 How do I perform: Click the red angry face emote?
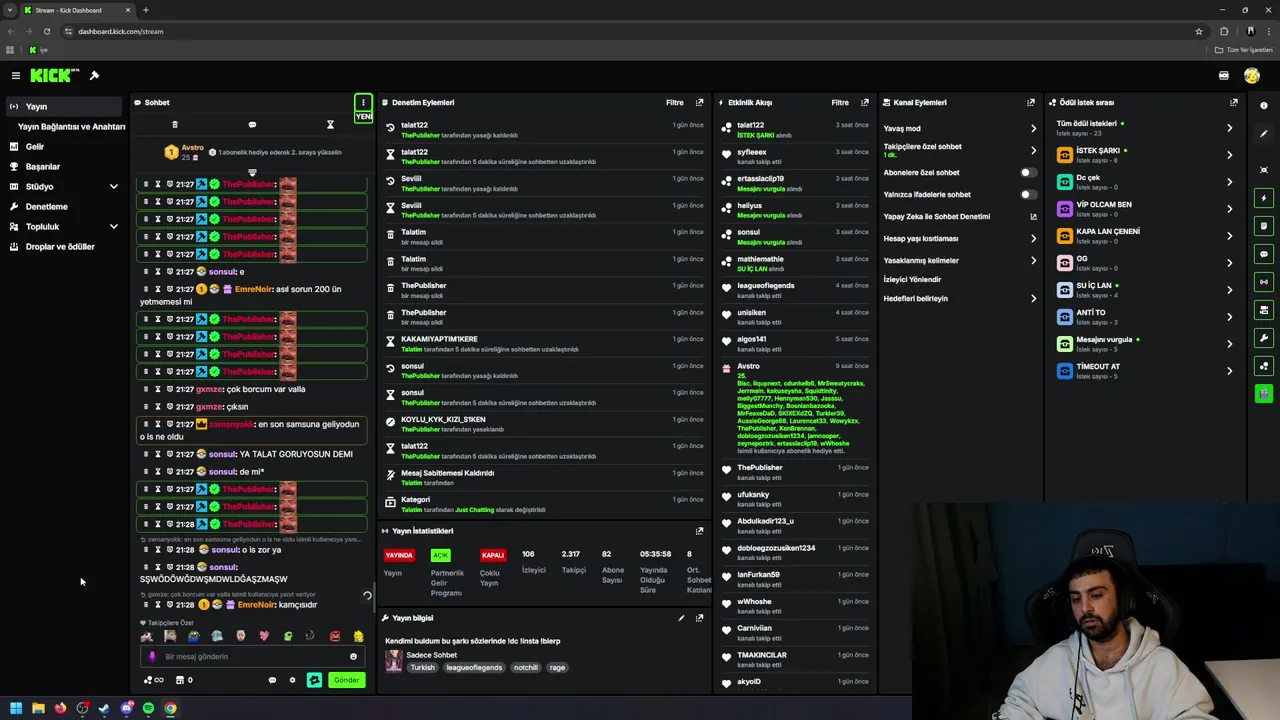pos(335,636)
